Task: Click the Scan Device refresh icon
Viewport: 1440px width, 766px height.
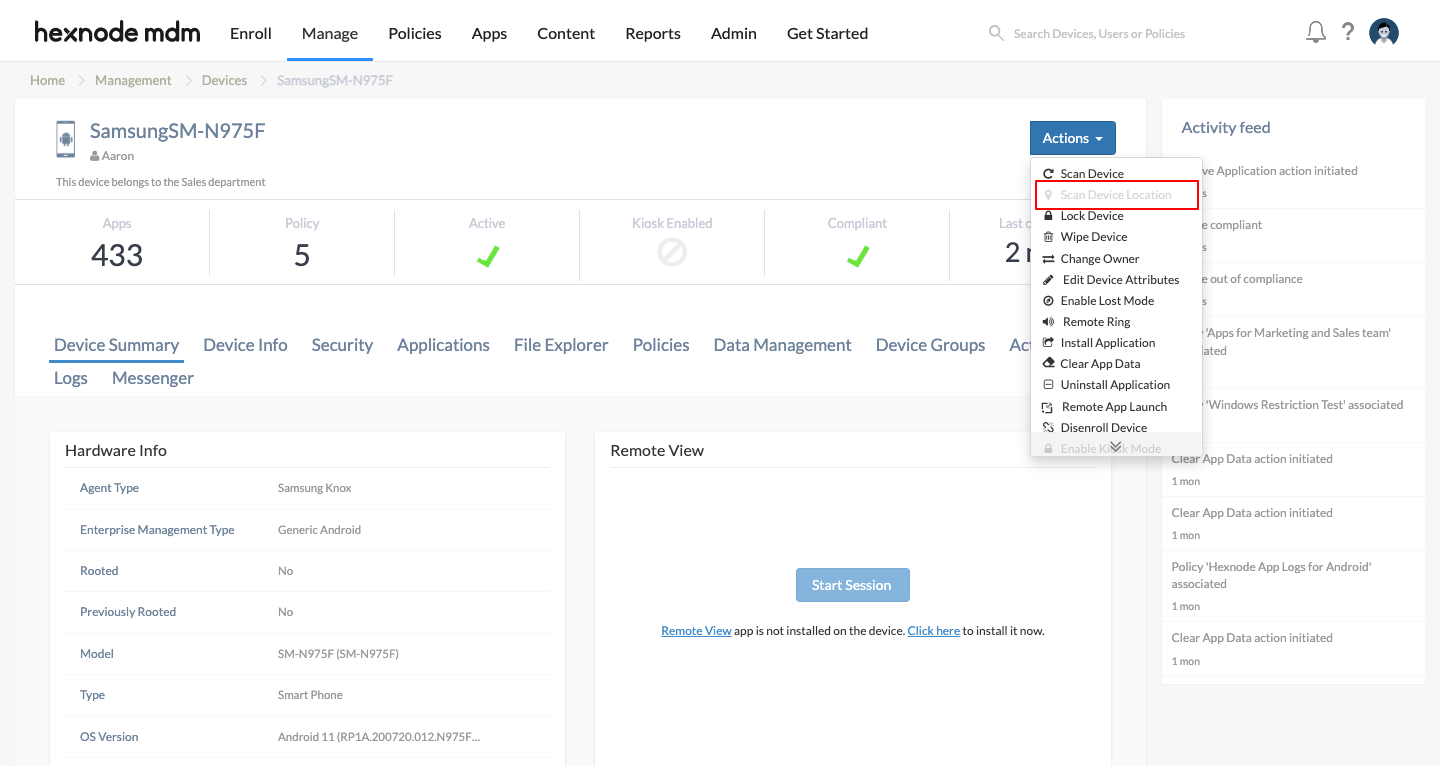Action: pos(1048,174)
